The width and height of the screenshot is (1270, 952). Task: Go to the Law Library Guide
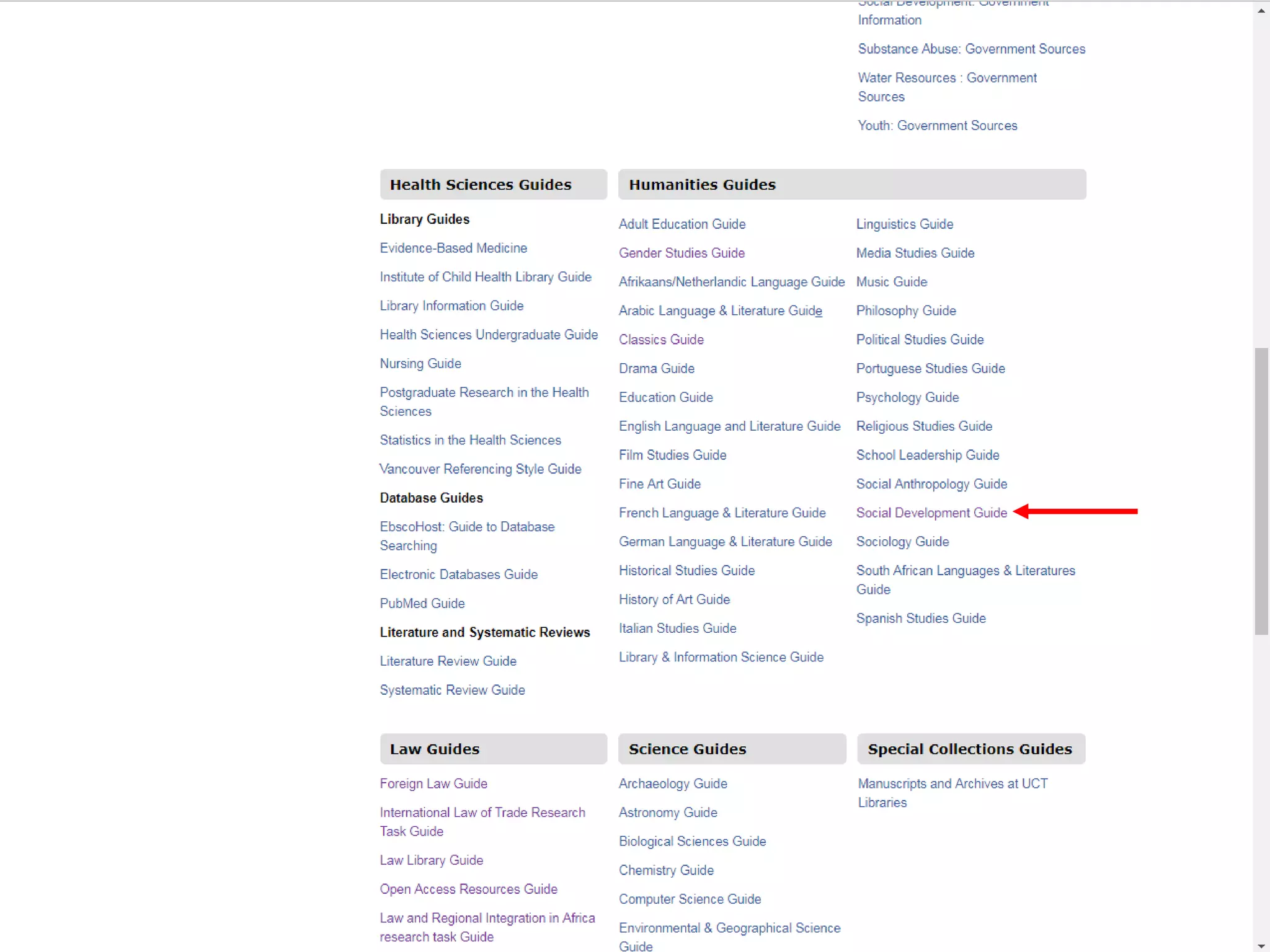431,860
